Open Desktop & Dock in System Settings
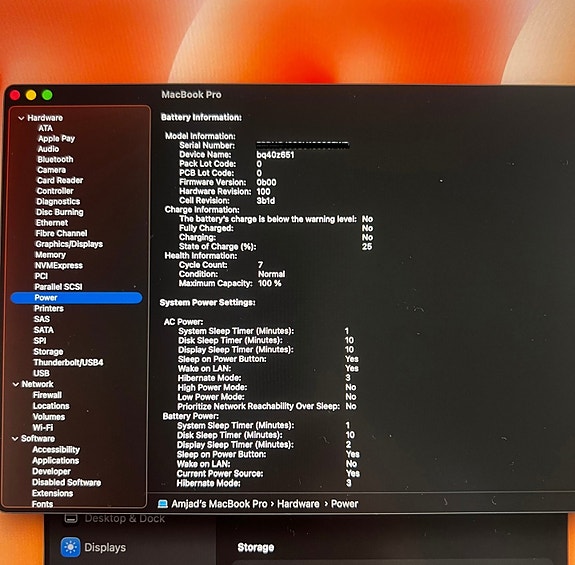 [125, 518]
